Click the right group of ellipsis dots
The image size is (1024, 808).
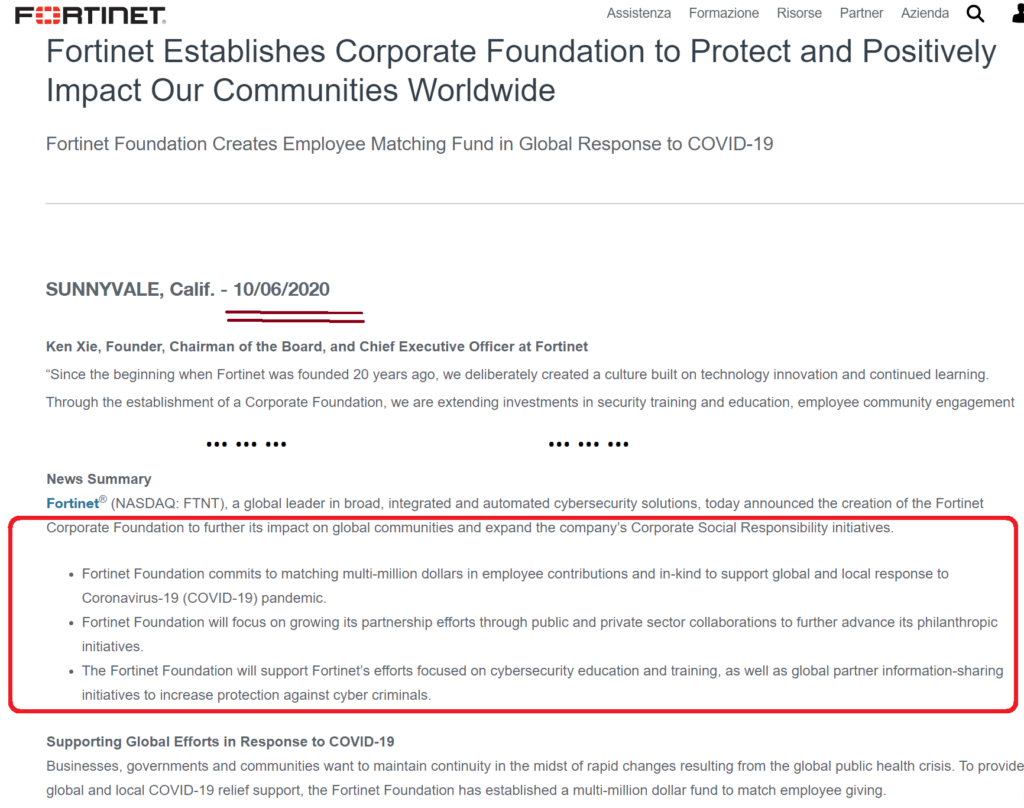(x=588, y=444)
